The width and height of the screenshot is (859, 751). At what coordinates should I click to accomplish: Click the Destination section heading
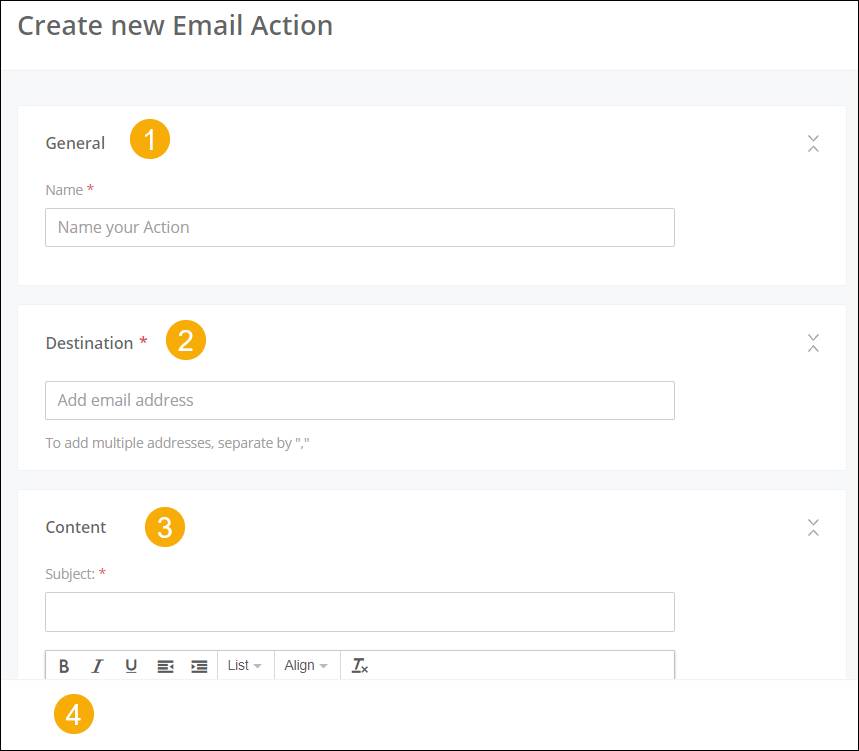(x=89, y=343)
